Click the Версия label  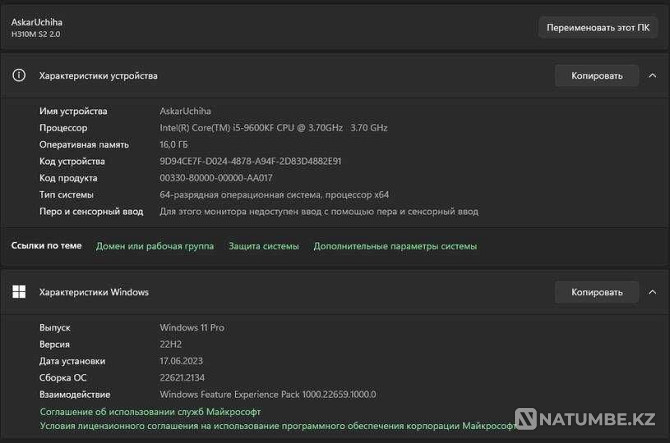(x=54, y=344)
